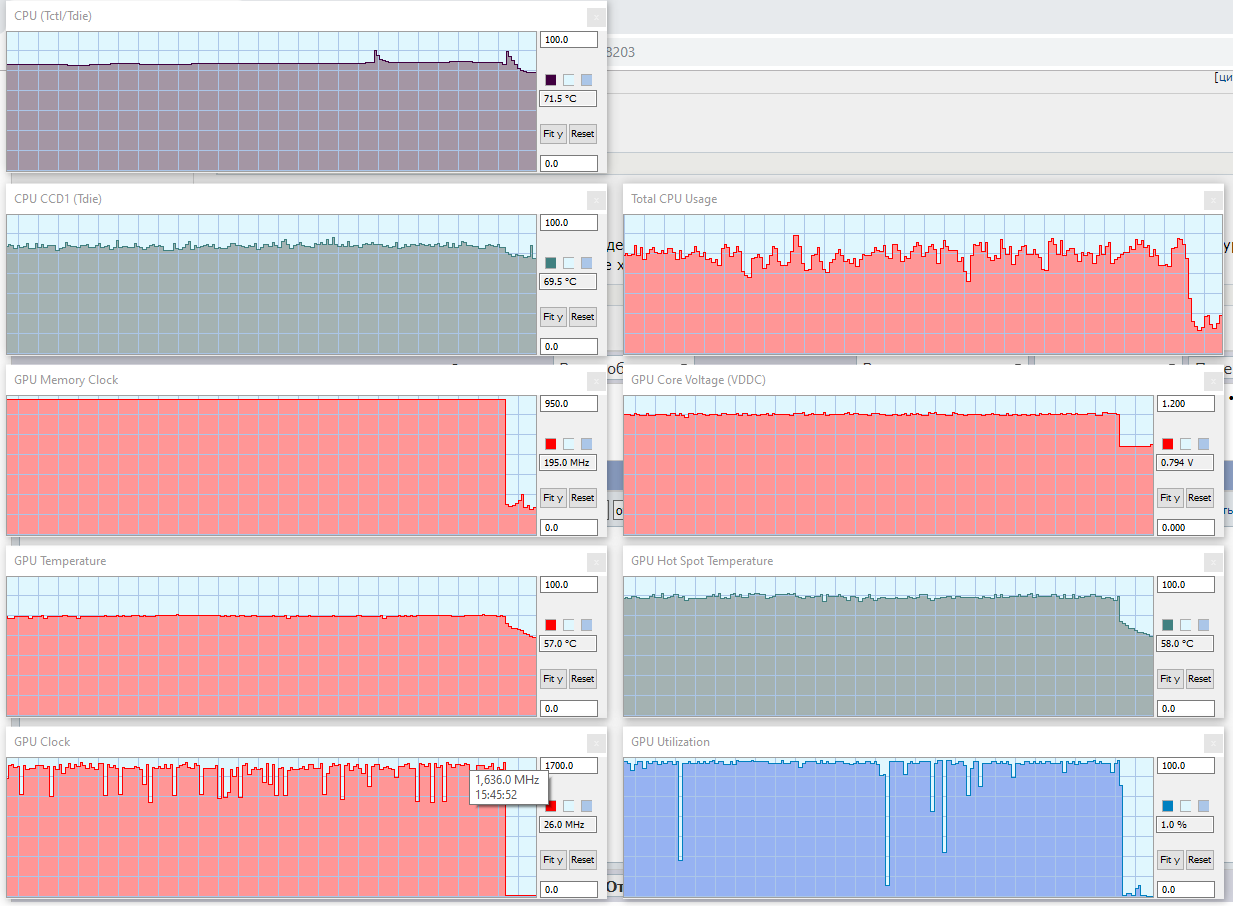This screenshot has width=1233, height=906.
Task: Open blue grid color swatch in CPU (Tctl/Tdie)
Action: (586, 80)
